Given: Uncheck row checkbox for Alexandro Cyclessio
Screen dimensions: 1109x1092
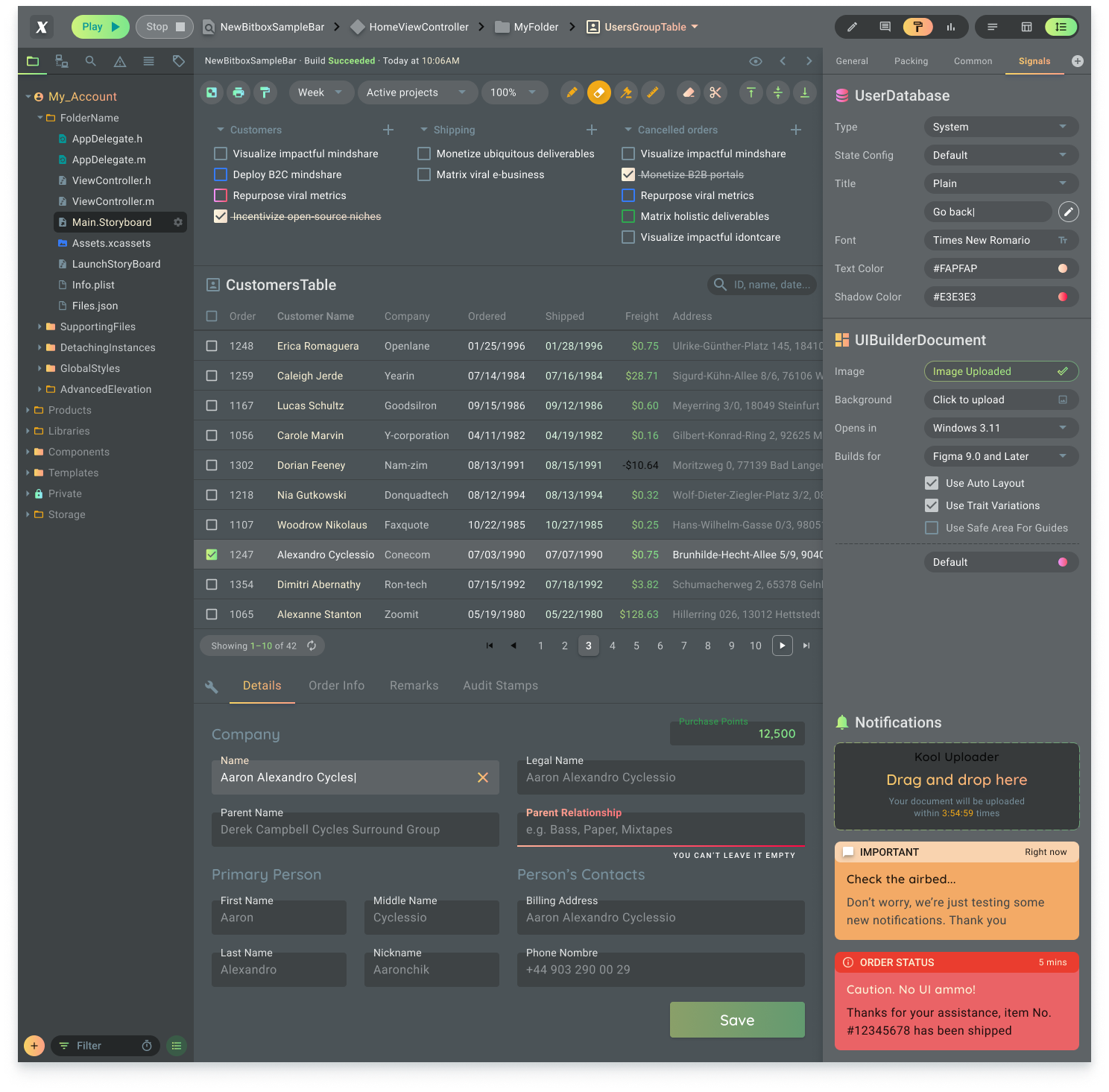Looking at the screenshot, I should pos(212,555).
